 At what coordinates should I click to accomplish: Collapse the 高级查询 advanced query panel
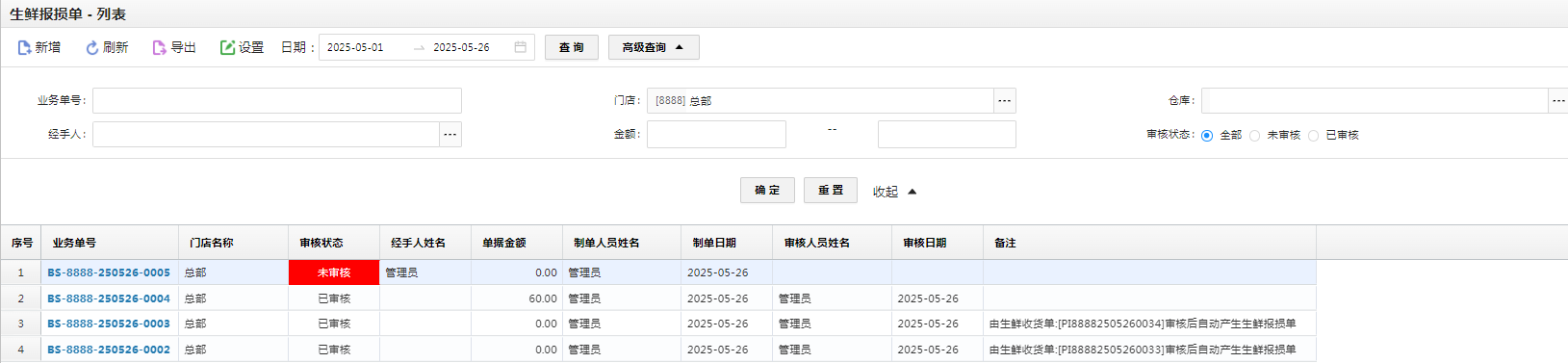pyautogui.click(x=654, y=47)
